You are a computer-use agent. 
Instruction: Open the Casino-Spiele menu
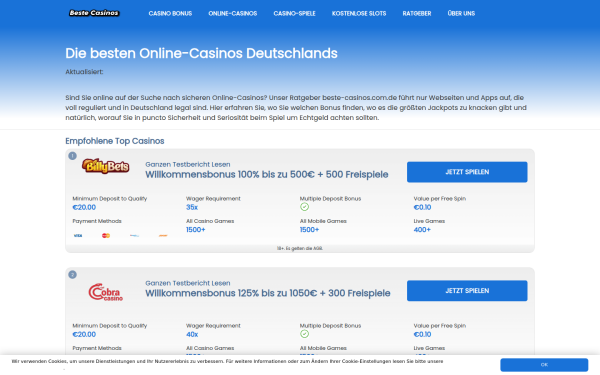tap(294, 13)
